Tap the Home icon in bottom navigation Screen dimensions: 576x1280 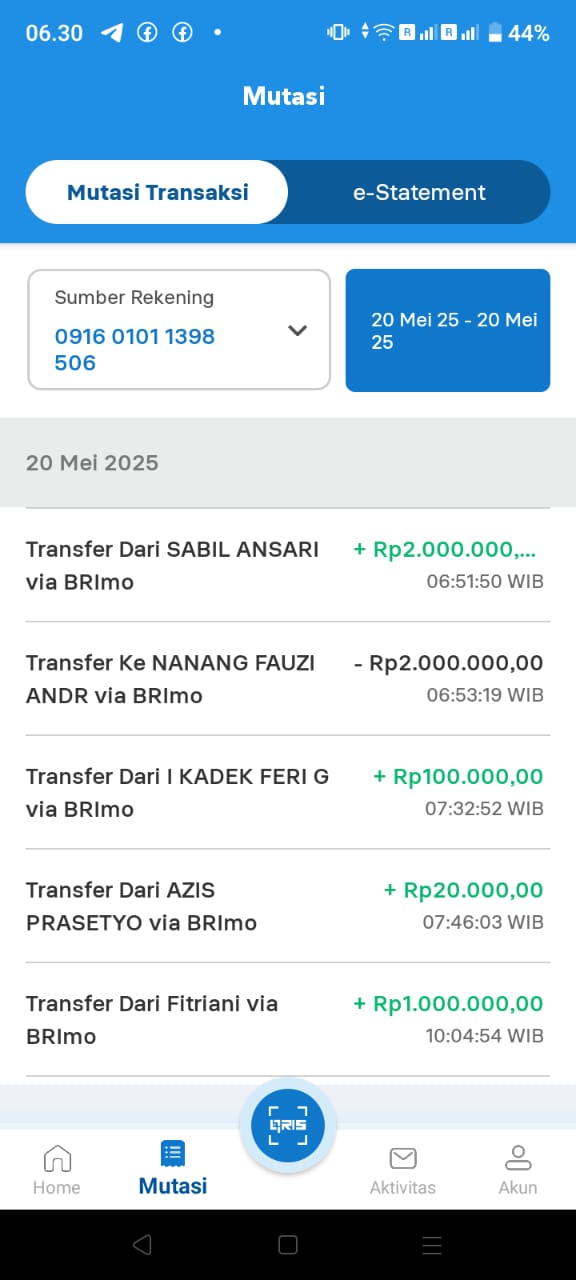point(57,1158)
